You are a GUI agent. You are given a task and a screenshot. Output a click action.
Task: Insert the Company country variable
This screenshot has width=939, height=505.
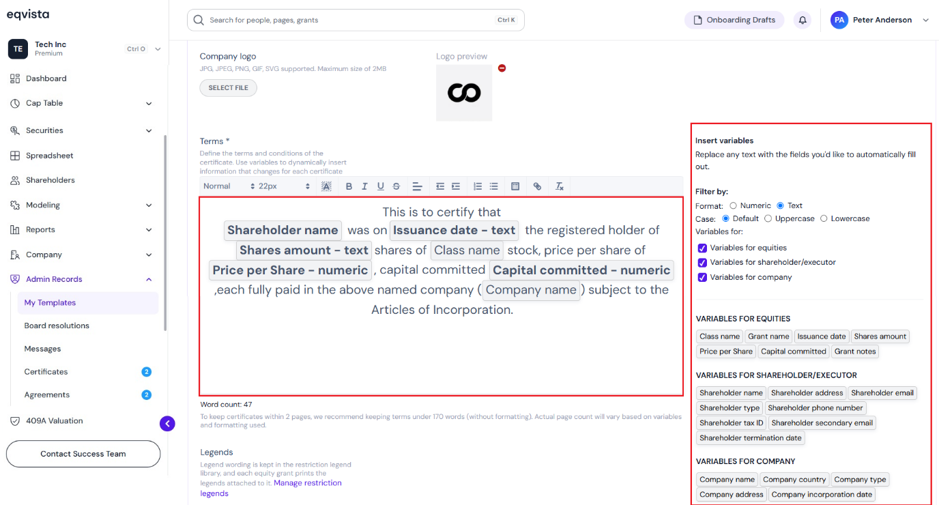click(794, 480)
